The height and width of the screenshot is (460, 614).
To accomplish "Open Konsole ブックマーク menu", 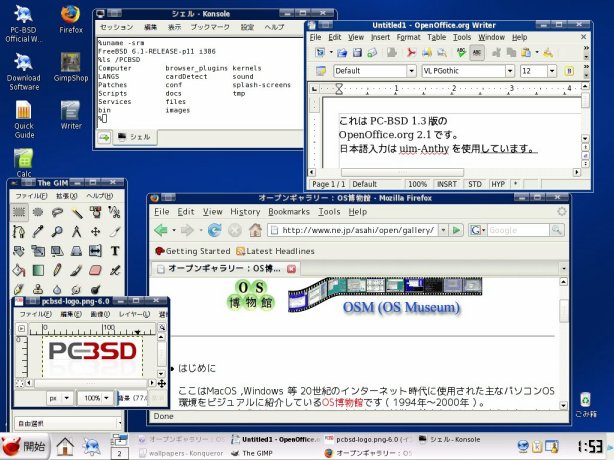I will [210, 27].
